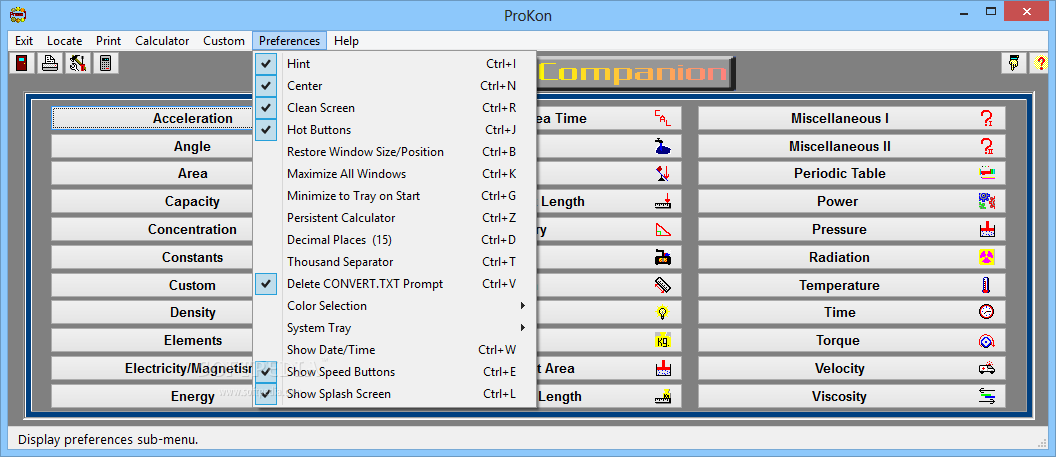Select Maximize All Windows entry
Viewport: 1056px width, 457px height.
tap(395, 174)
